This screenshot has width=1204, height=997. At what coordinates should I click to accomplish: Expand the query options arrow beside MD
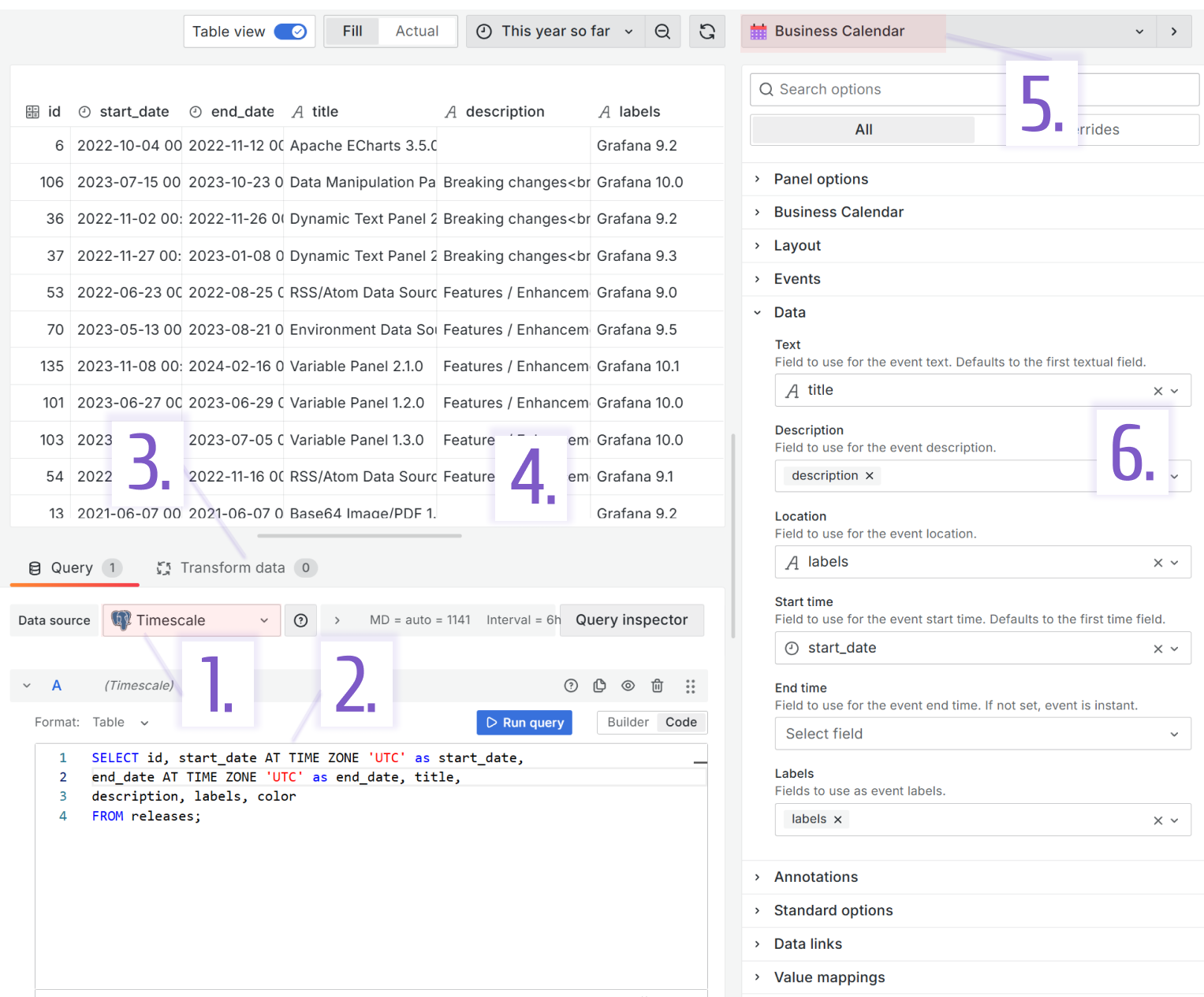337,621
